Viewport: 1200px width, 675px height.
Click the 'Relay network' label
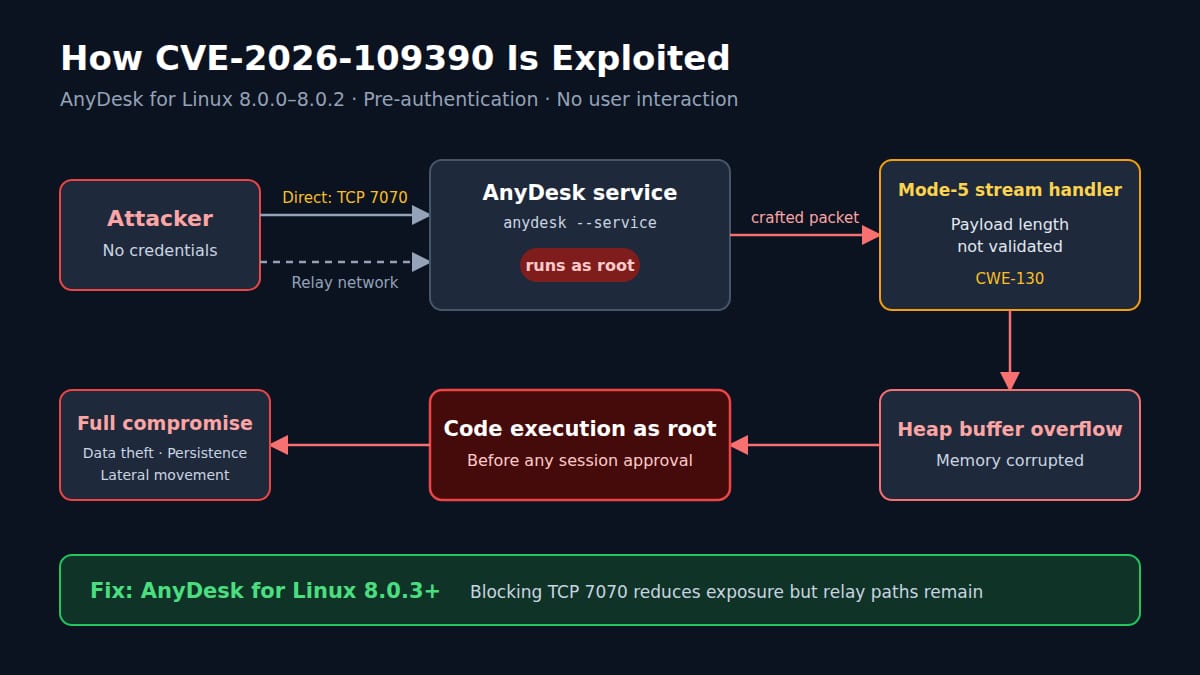click(345, 283)
